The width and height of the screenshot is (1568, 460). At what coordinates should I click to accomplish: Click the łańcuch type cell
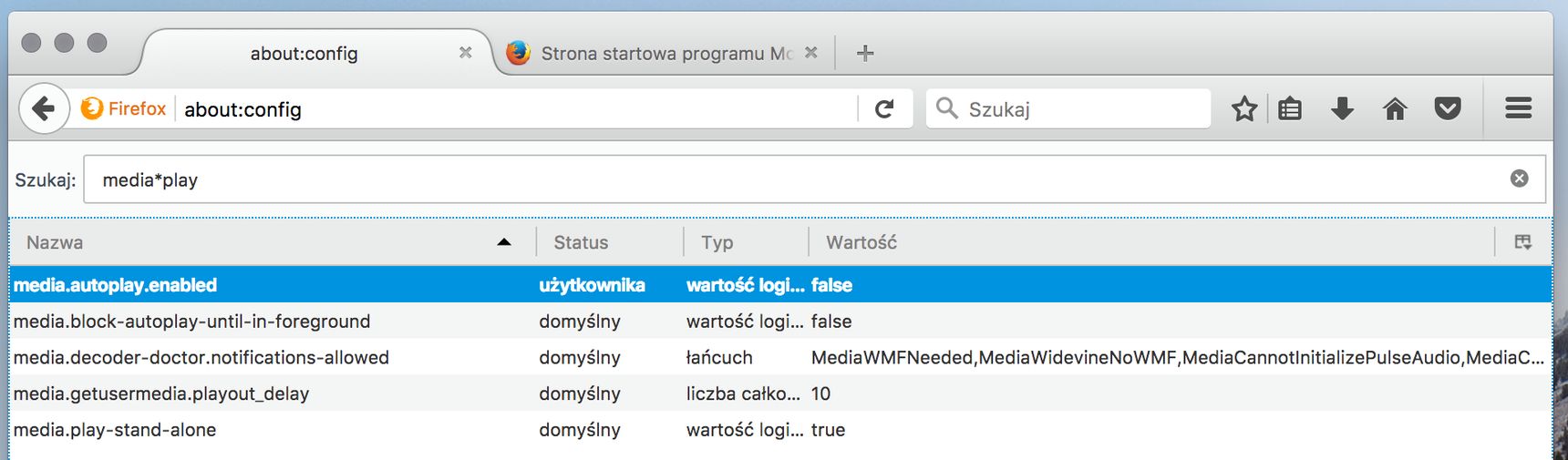point(719,357)
